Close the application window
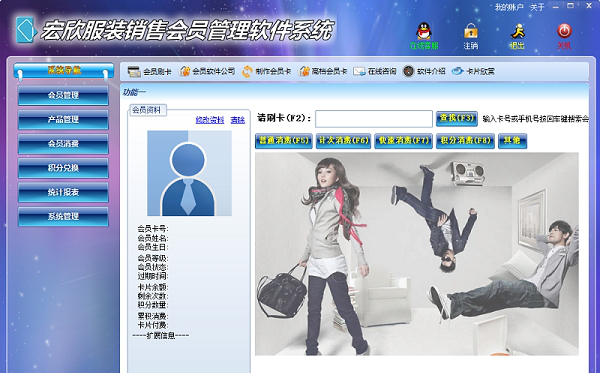Image resolution: width=600 pixels, height=387 pixels. pyautogui.click(x=589, y=6)
